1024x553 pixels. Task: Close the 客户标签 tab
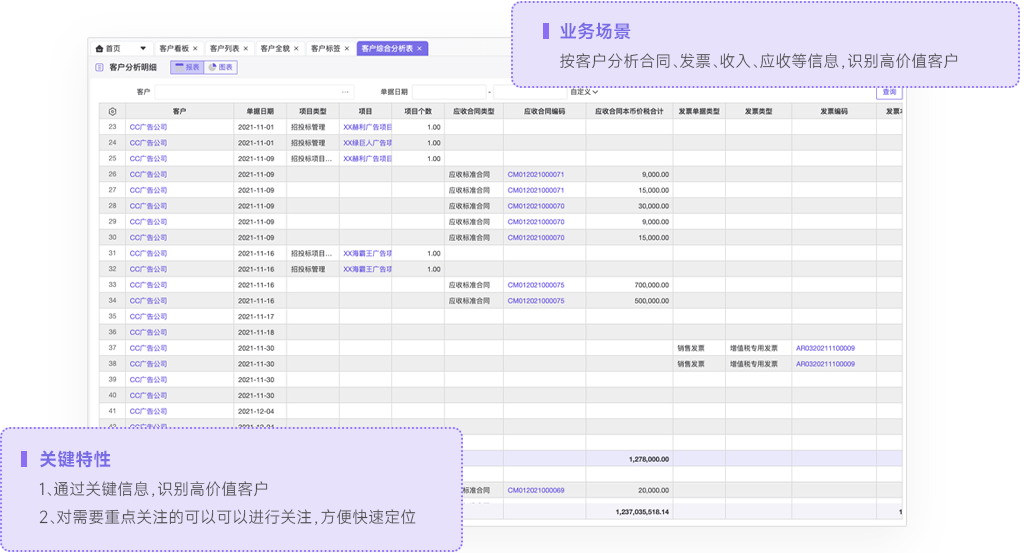click(x=347, y=48)
